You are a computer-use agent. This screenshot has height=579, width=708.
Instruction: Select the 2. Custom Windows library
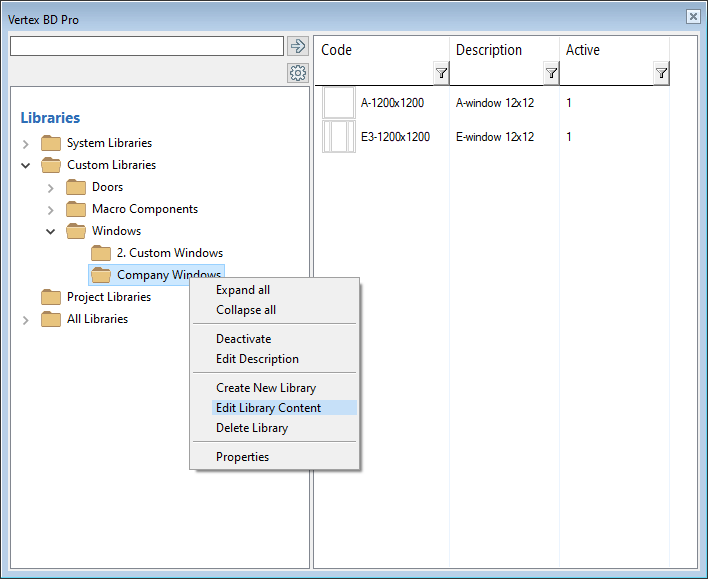coord(169,253)
